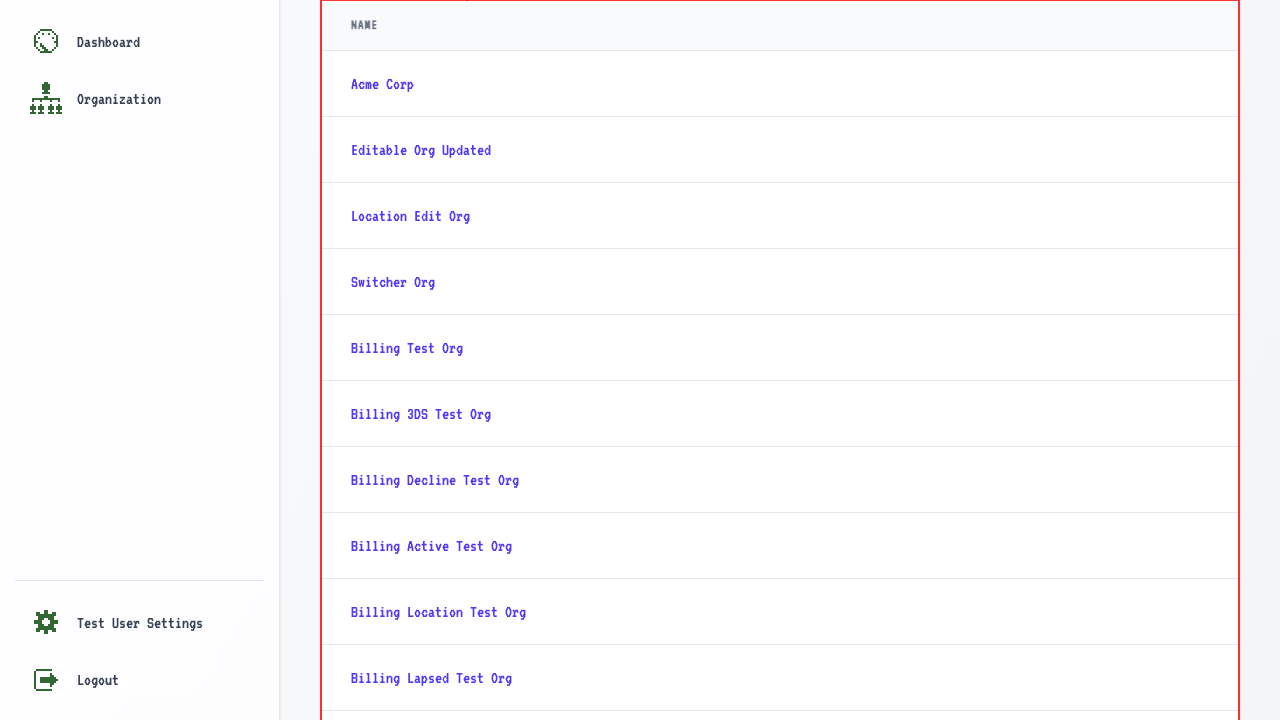The image size is (1280, 720).
Task: Open Billing Lapsed Test Org
Action: (431, 678)
